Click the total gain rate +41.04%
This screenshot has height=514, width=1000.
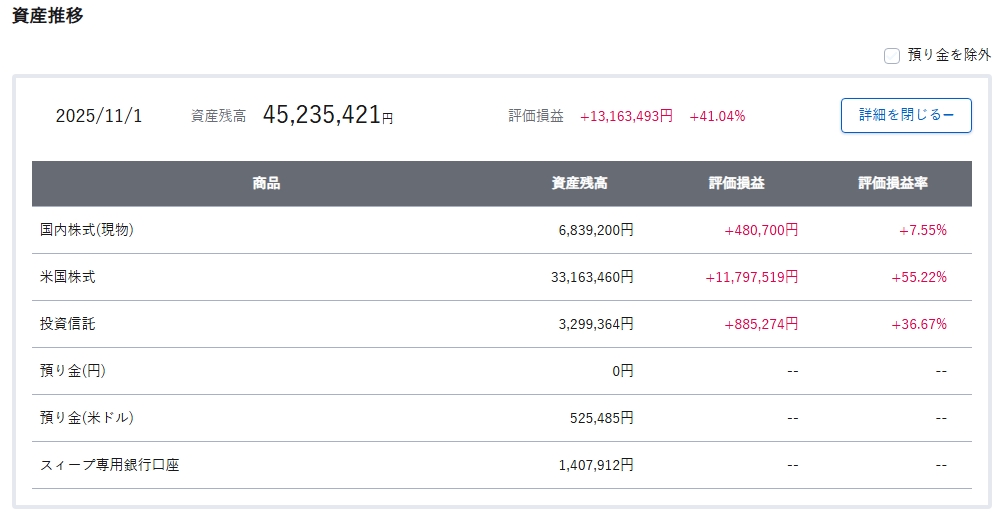coord(717,116)
